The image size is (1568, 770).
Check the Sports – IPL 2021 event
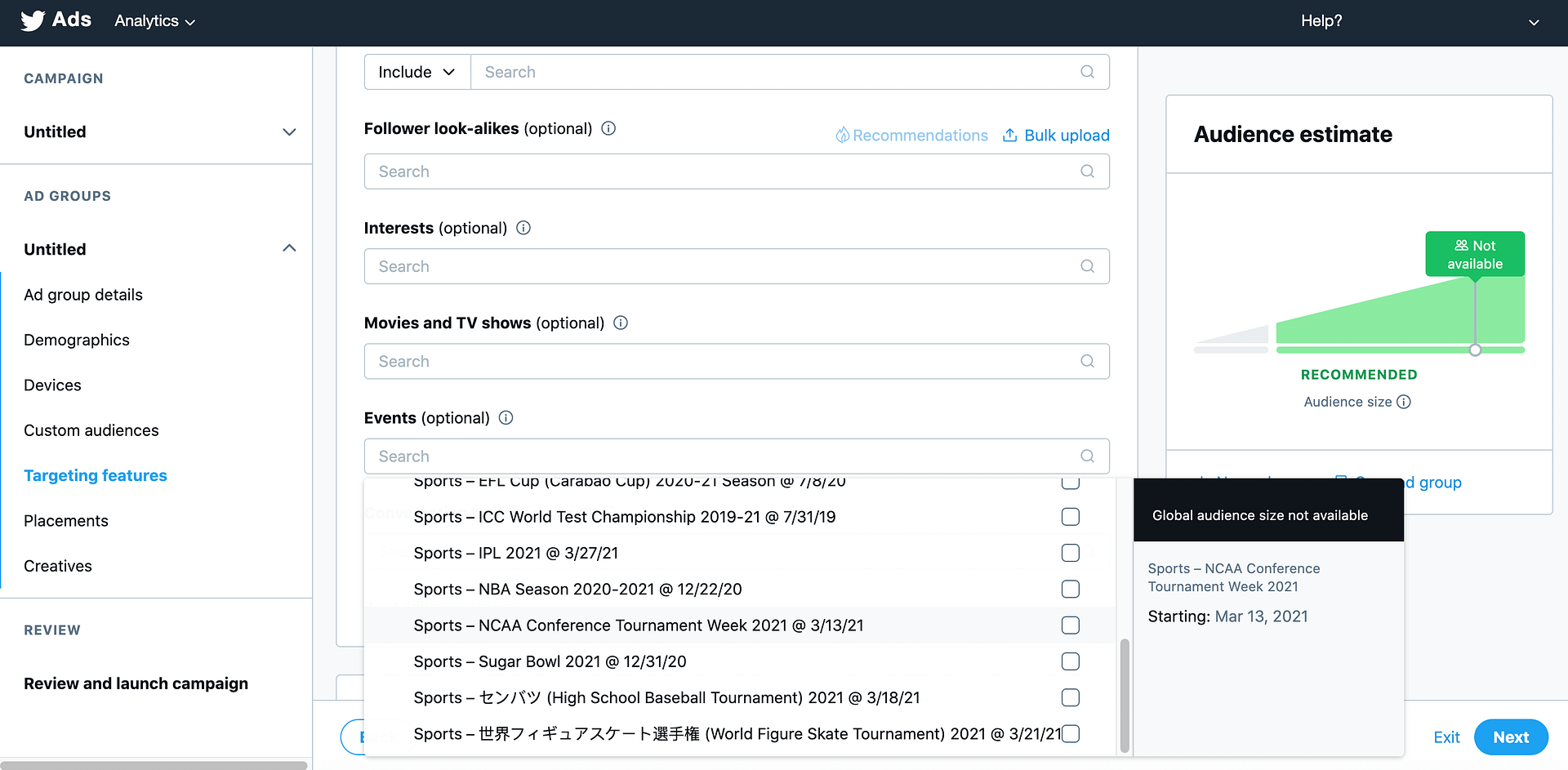(x=1071, y=553)
